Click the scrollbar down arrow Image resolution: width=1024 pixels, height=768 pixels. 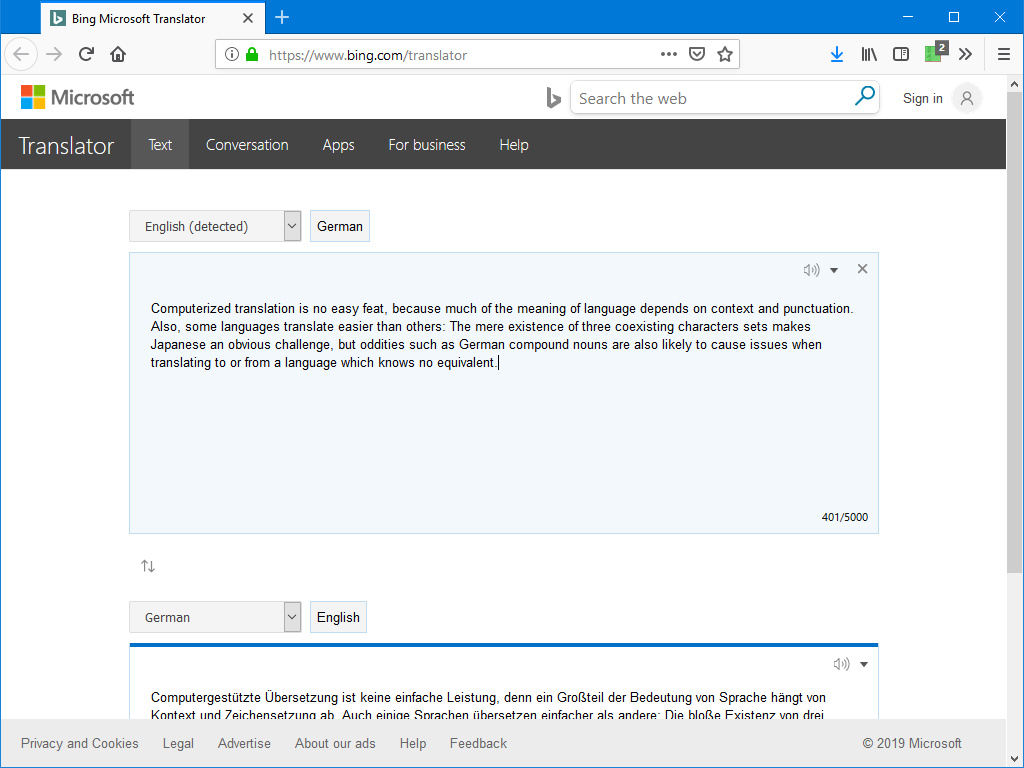(1014, 759)
